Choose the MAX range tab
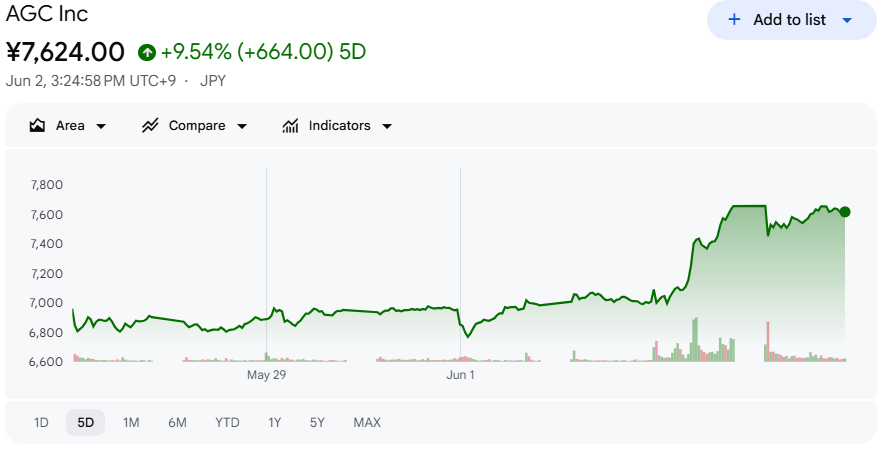884x451 pixels. [367, 422]
